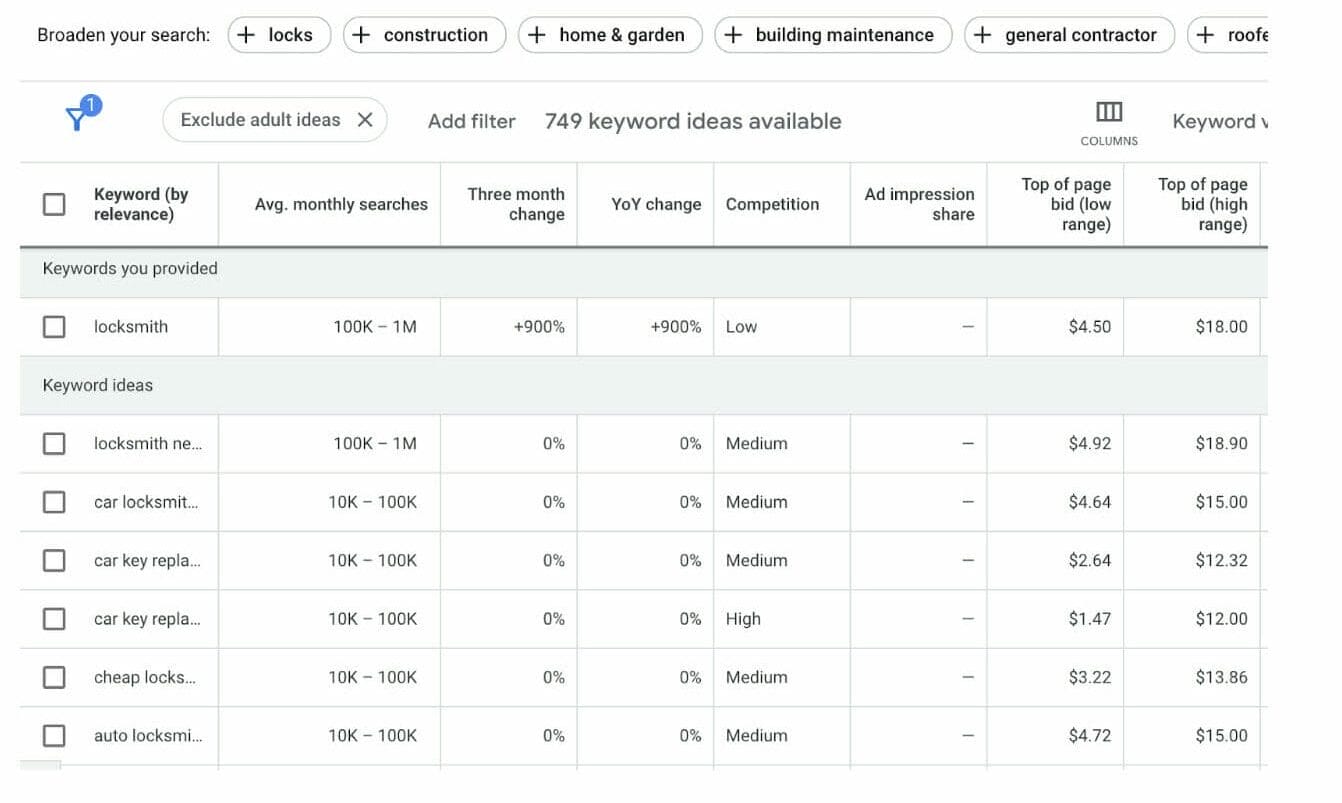Viewport: 1342px width, 803px height.
Task: Sort by Three month change column
Action: [516, 204]
